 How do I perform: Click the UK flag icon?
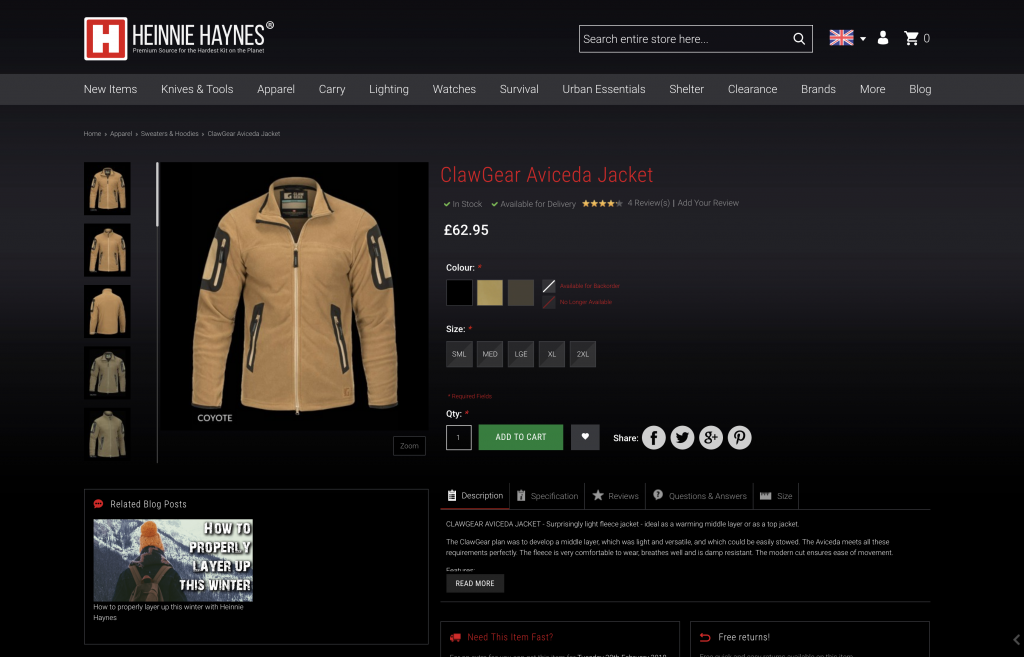click(841, 38)
